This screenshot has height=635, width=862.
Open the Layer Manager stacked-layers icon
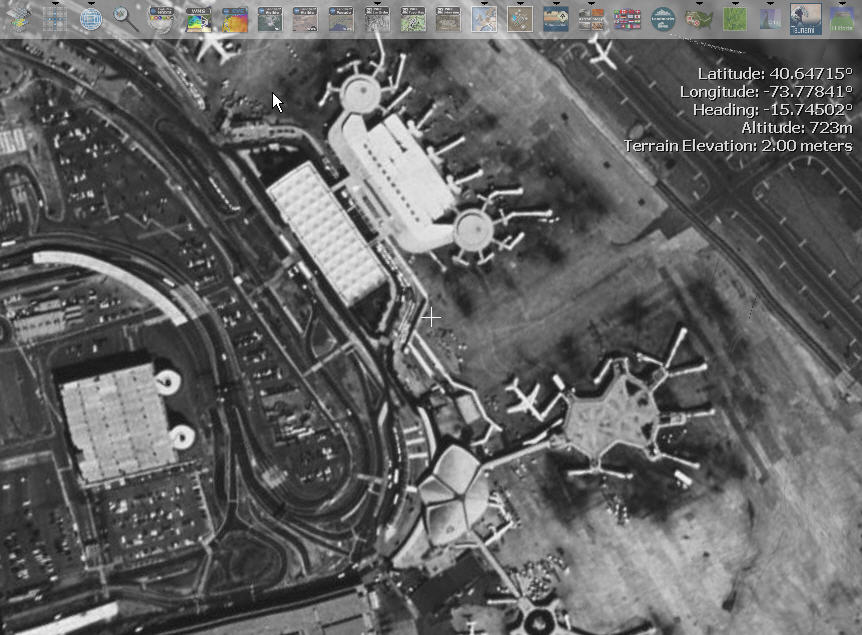[19, 18]
